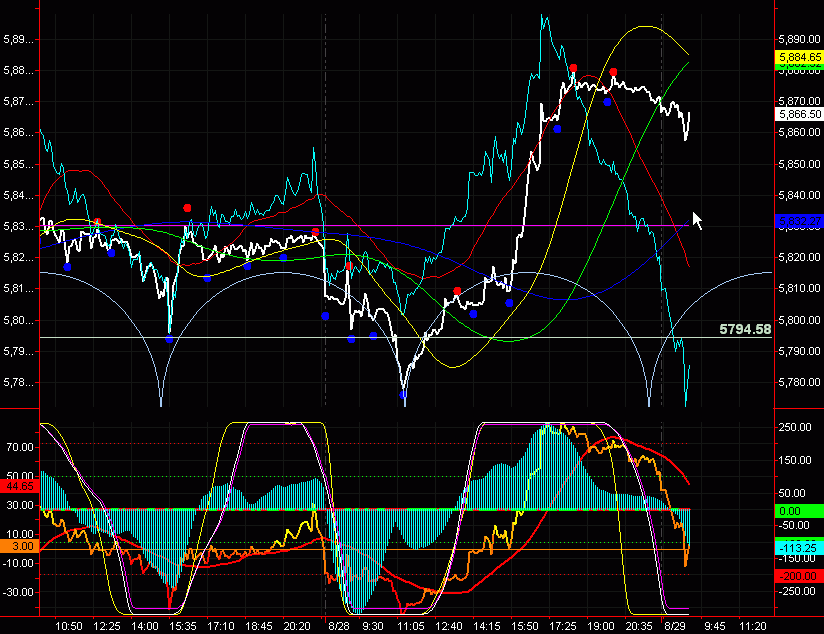Click the 14:00 time label
This screenshot has width=824, height=634.
point(145,626)
